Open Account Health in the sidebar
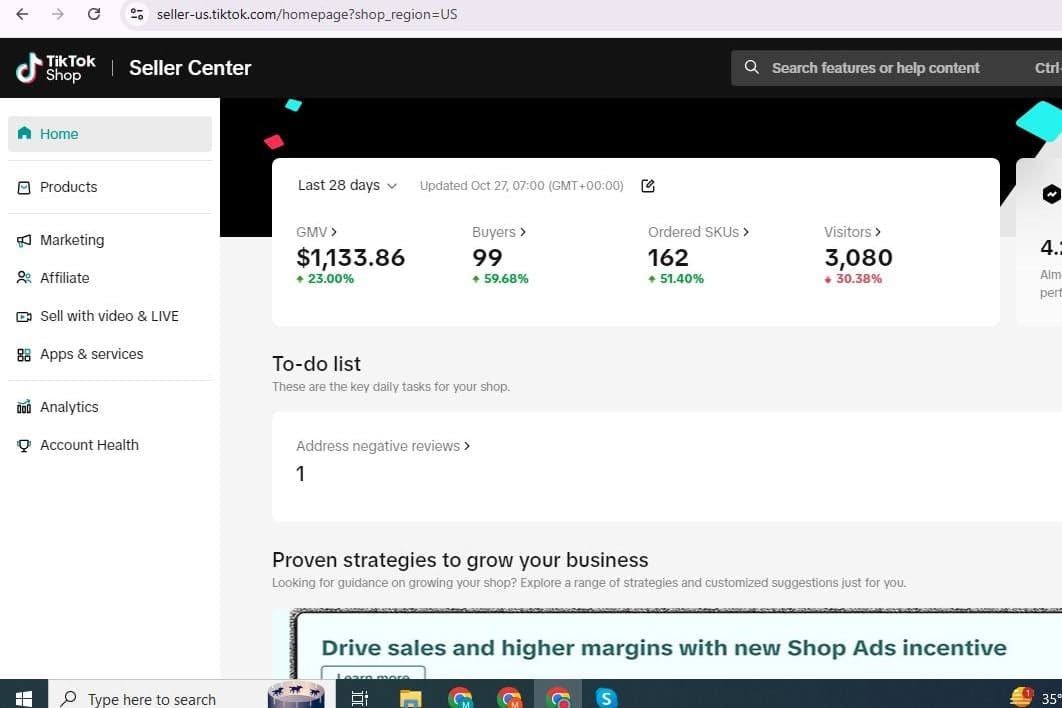This screenshot has height=708, width=1062. [x=89, y=445]
